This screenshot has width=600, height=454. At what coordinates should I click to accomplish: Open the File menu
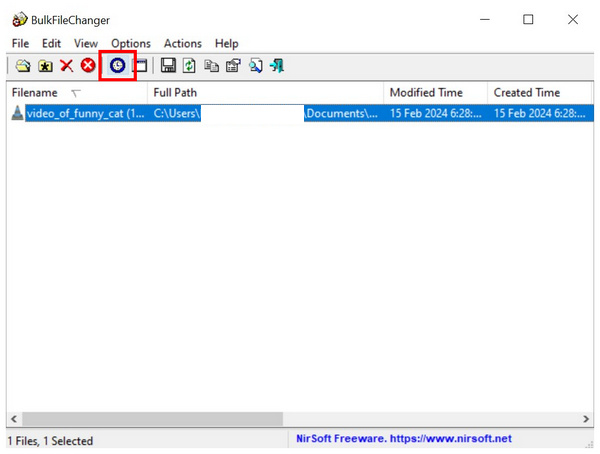(x=21, y=43)
